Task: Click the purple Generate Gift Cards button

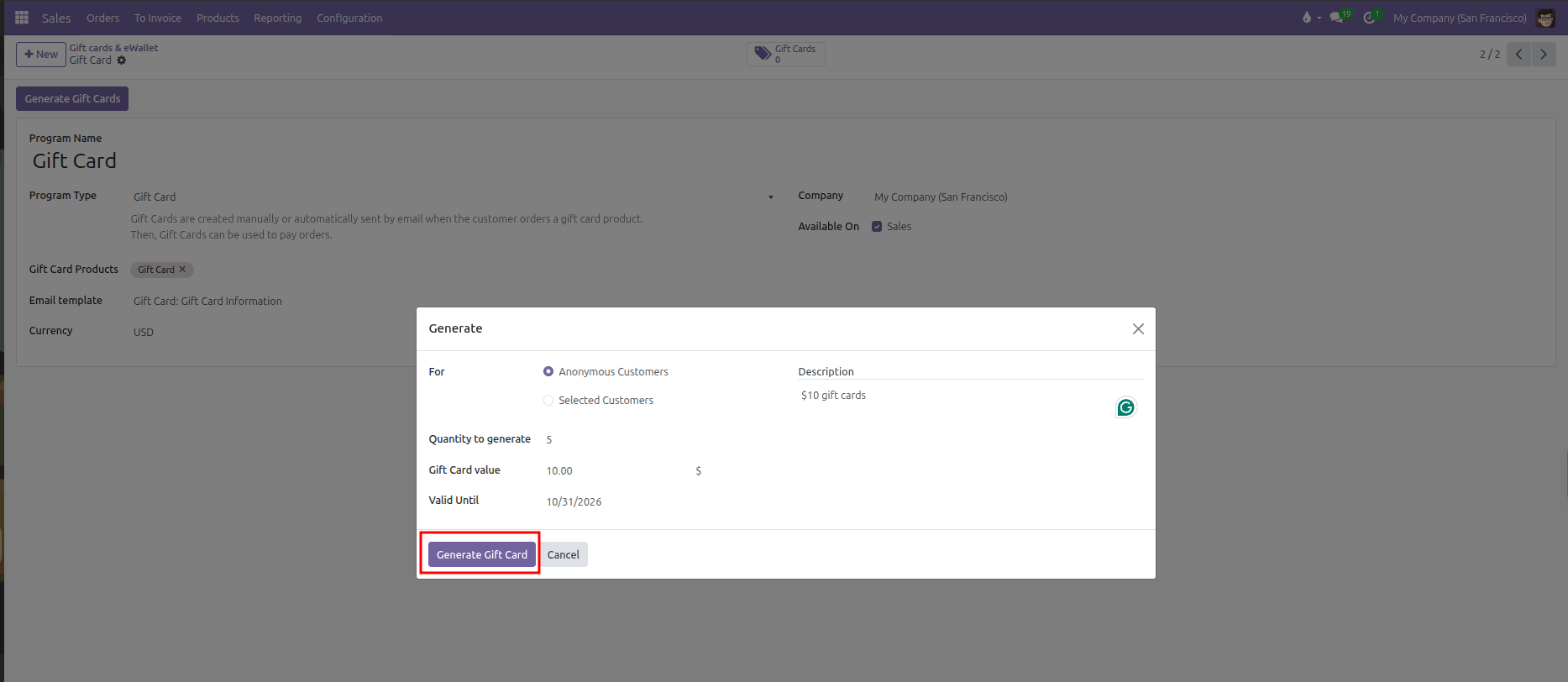Action: [72, 99]
